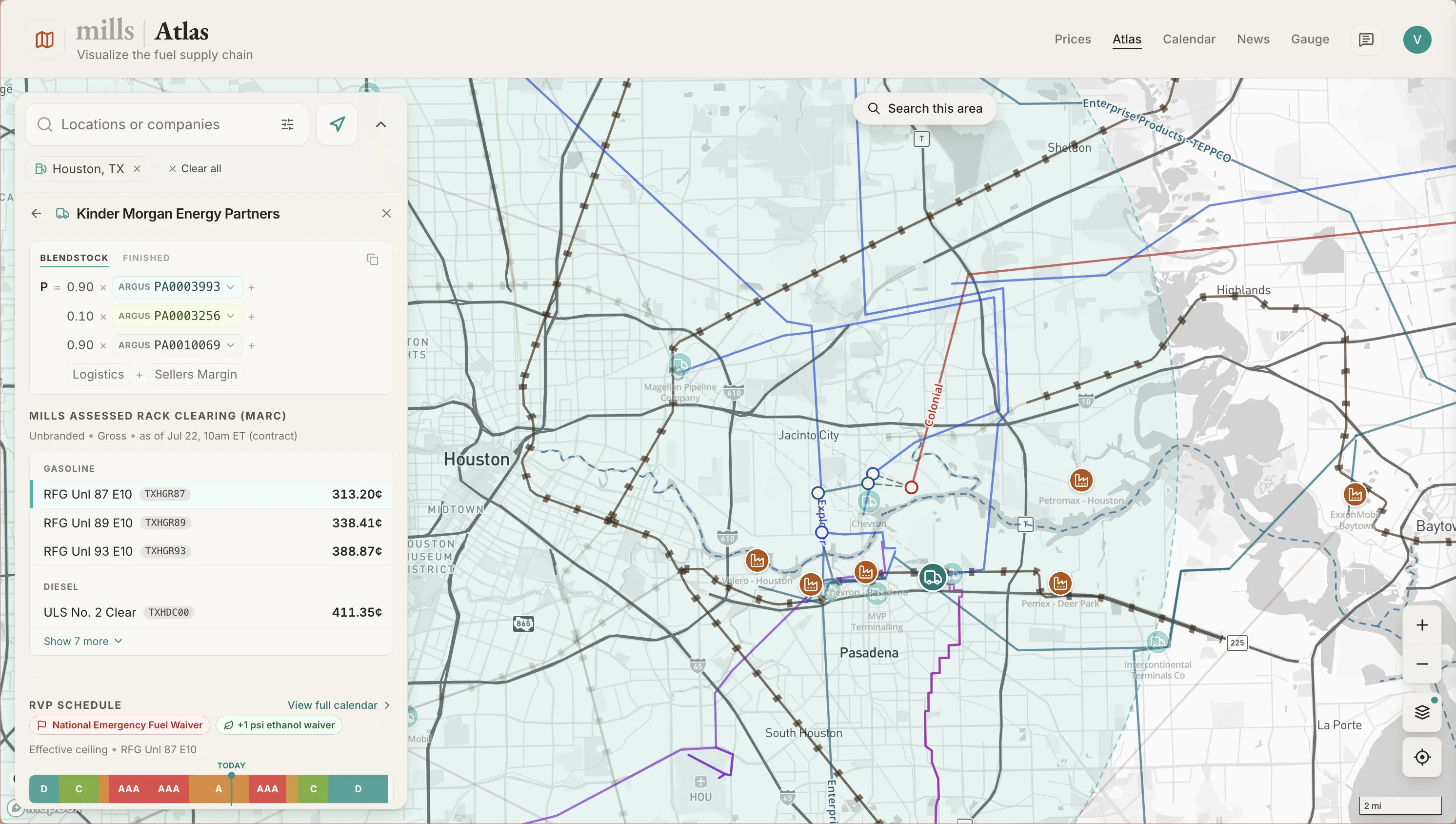This screenshot has height=824, width=1456.
Task: Click the first red AAA RVP segment
Action: click(128, 789)
